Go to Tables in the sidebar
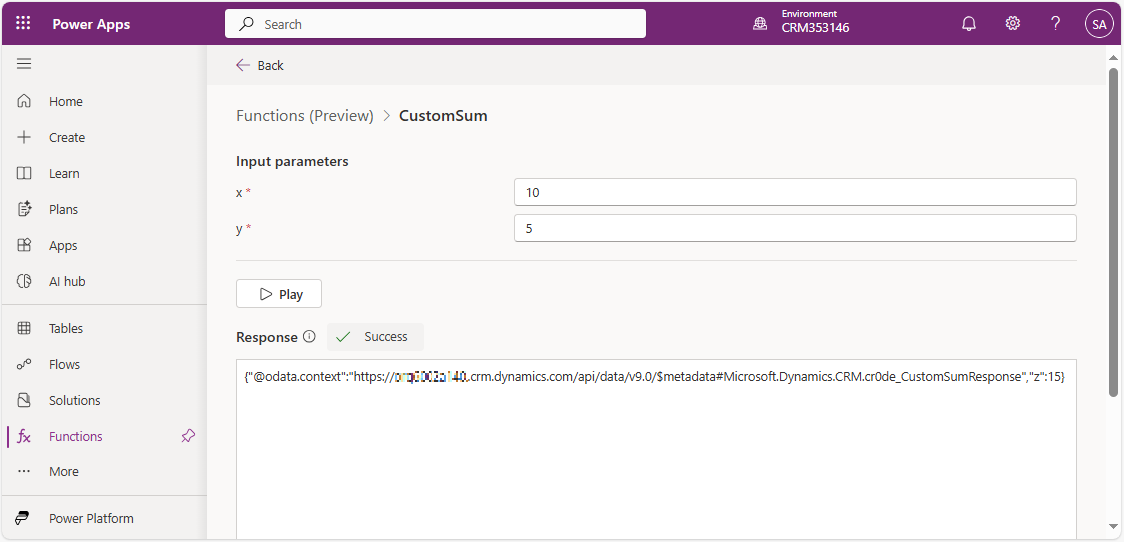Image resolution: width=1124 pixels, height=542 pixels. pyautogui.click(x=66, y=329)
